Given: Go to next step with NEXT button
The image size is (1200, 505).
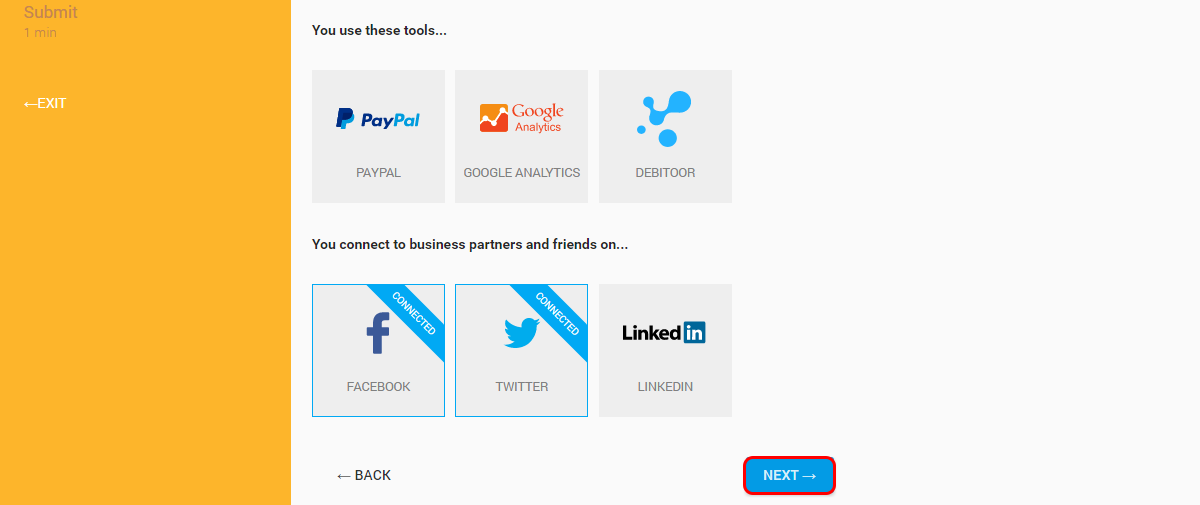Looking at the screenshot, I should coord(789,476).
